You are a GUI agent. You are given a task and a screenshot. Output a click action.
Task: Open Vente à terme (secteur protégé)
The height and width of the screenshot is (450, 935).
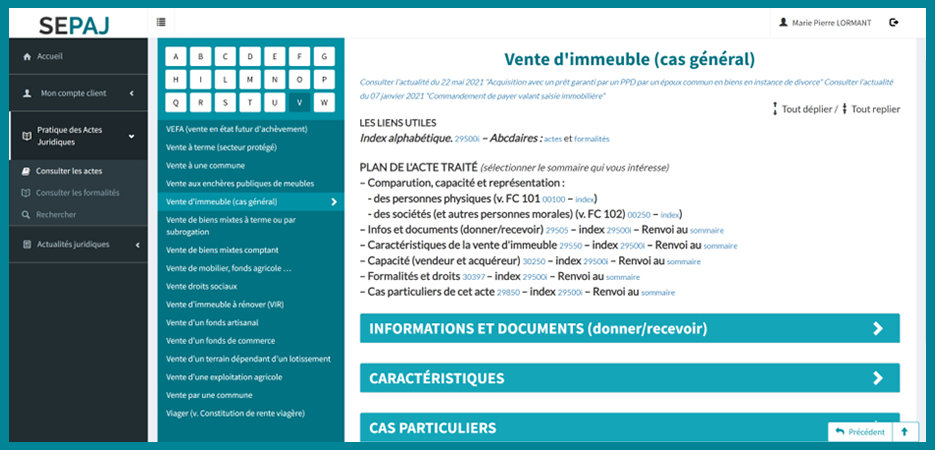(221, 147)
